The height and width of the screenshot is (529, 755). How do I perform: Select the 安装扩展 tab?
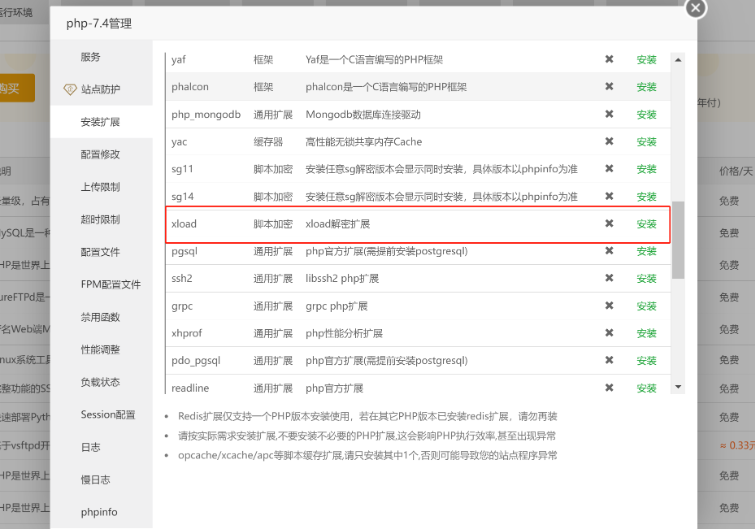point(100,122)
